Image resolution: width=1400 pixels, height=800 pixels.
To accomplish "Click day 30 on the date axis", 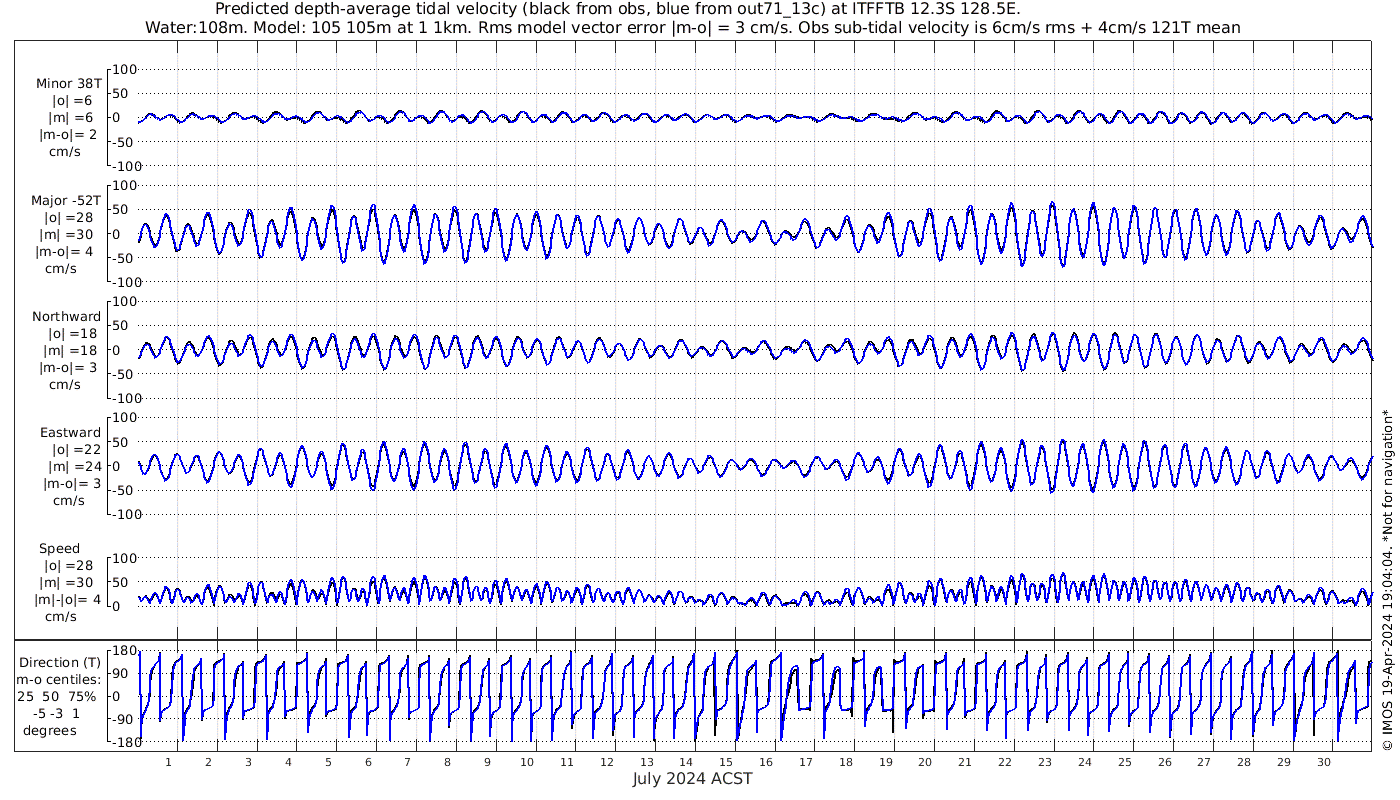I will pos(1323,762).
